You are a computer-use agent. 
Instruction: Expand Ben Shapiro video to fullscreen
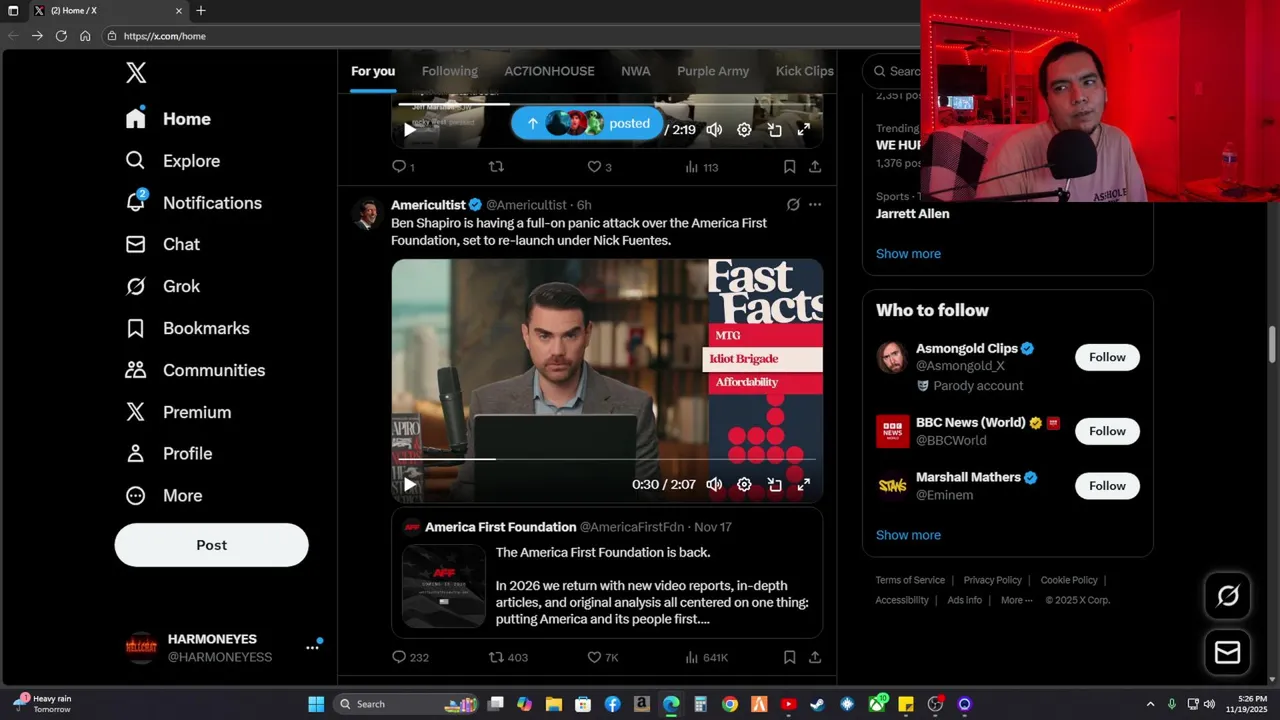pyautogui.click(x=803, y=484)
